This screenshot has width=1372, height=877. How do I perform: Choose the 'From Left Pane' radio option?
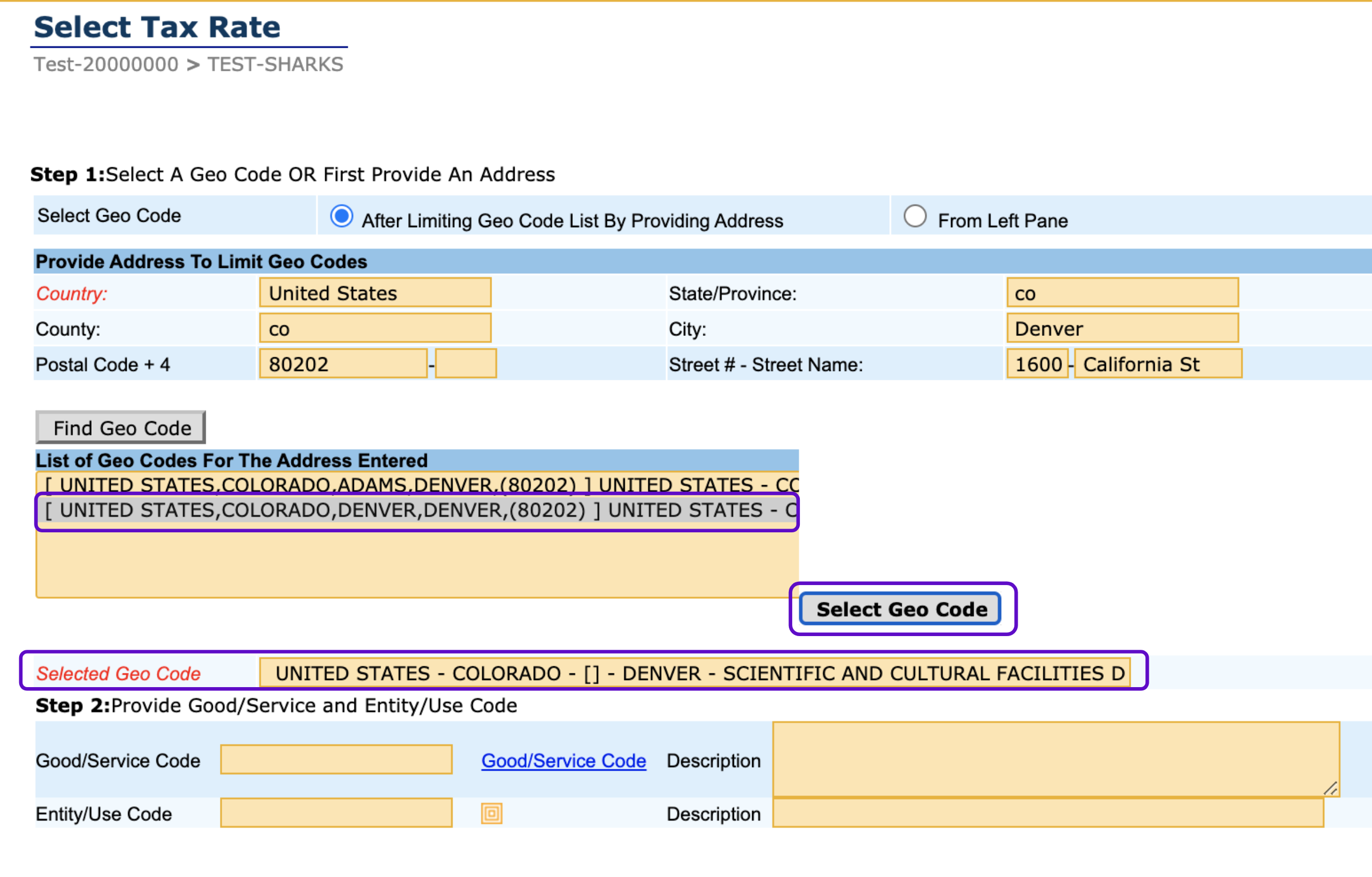[x=914, y=217]
